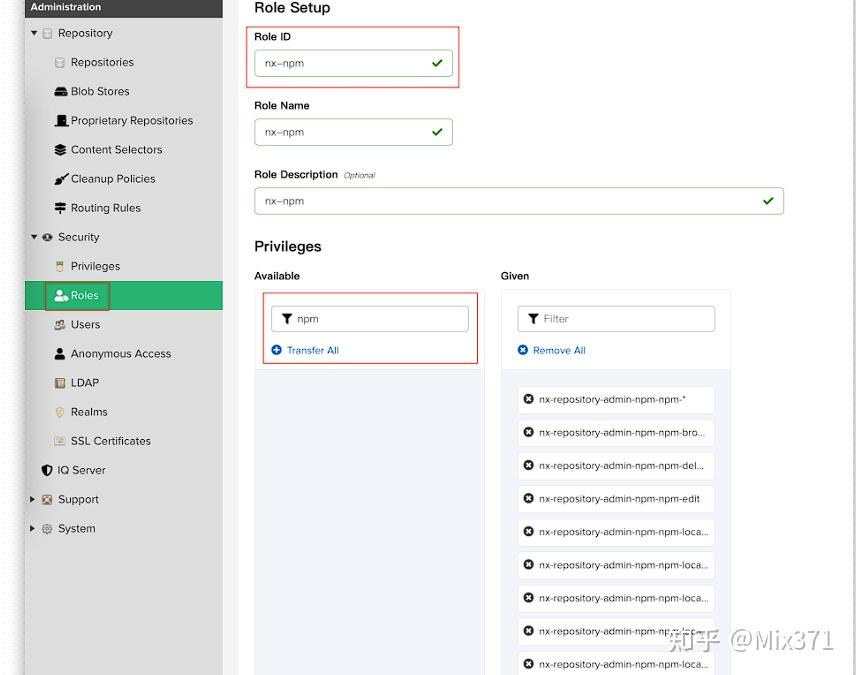The height and width of the screenshot is (675, 856).
Task: Click the Transfer All link
Action: [313, 350]
